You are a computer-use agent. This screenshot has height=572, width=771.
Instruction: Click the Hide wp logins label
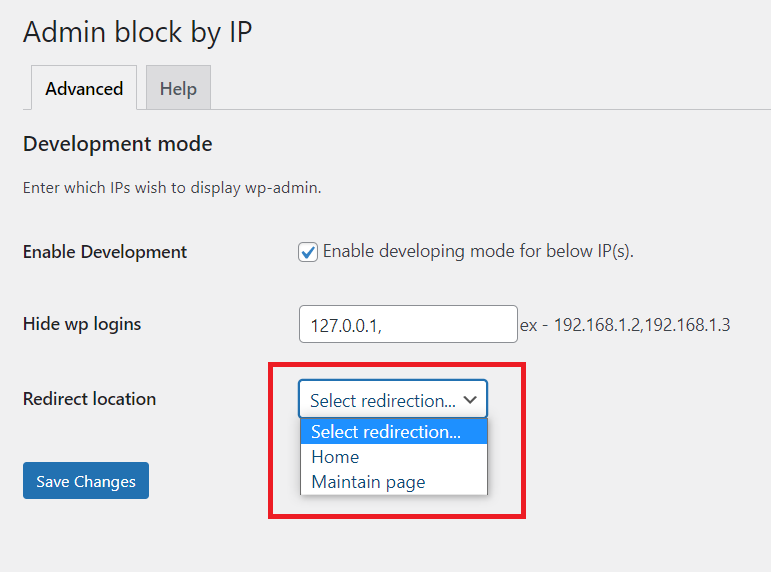82,324
